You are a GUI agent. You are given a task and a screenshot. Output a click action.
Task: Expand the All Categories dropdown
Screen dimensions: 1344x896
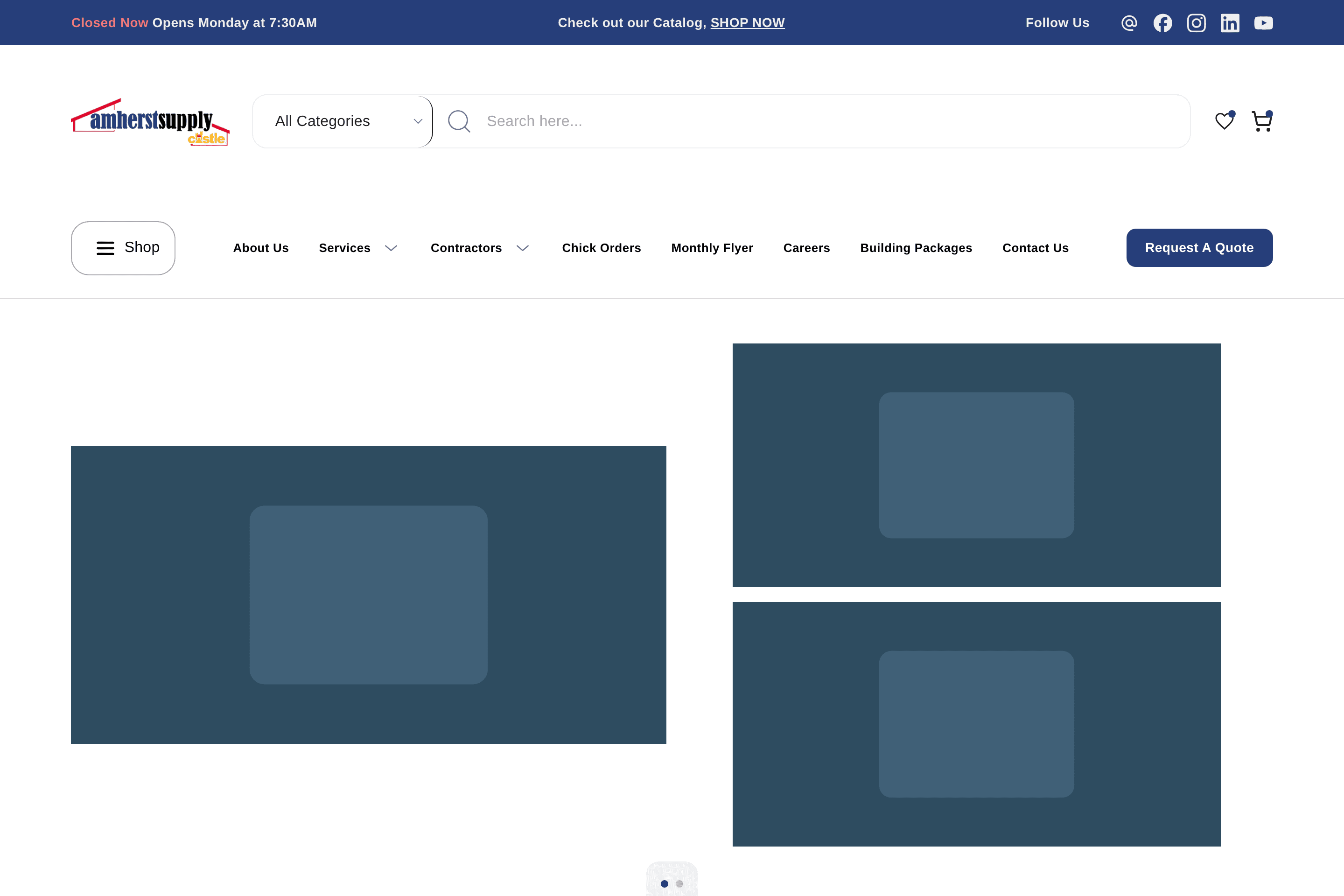[x=342, y=121]
